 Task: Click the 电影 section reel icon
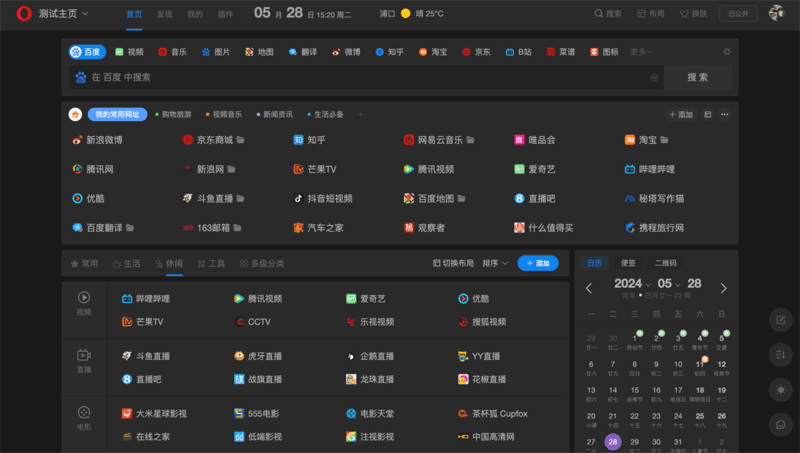click(x=84, y=412)
